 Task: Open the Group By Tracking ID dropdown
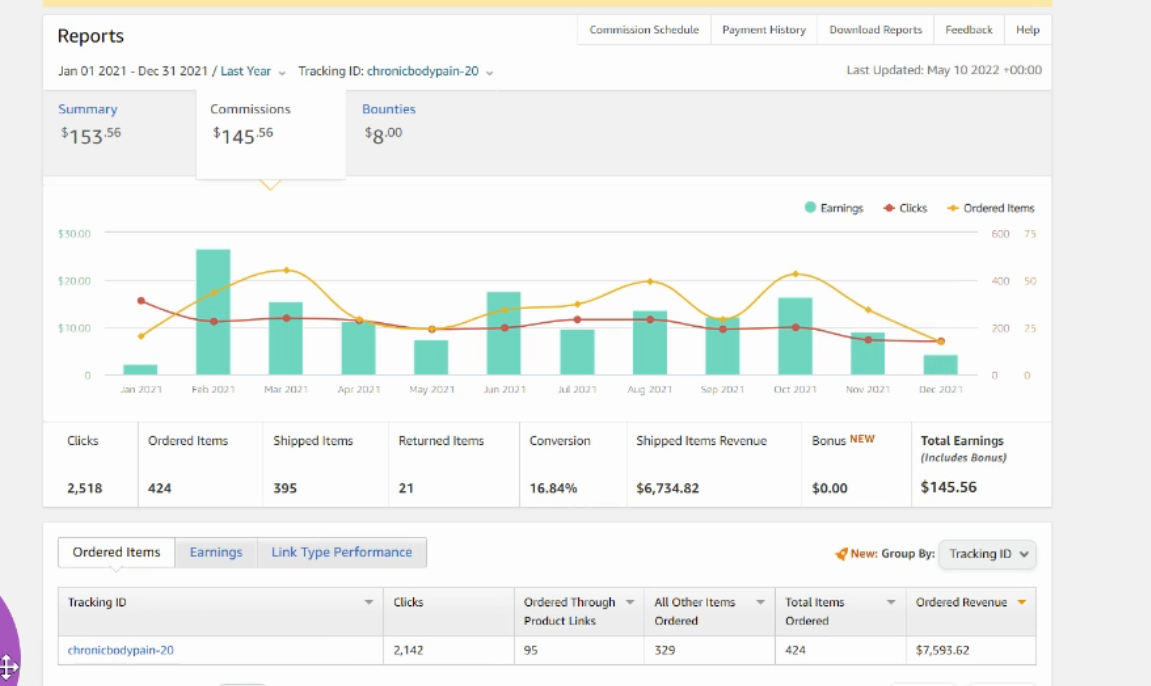pos(987,554)
